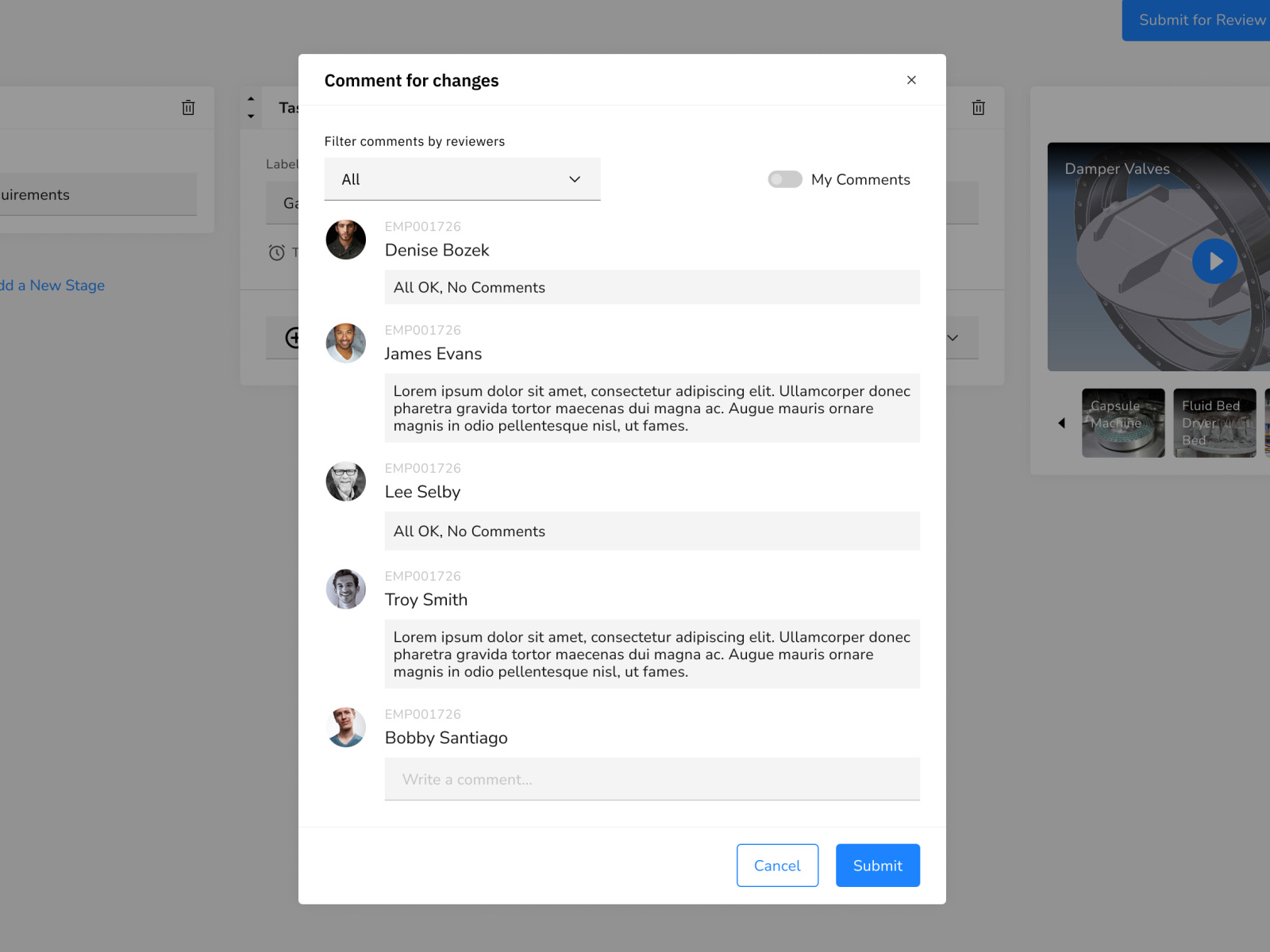
Task: Select the Capsule Machine thumbnail
Action: pos(1122,423)
